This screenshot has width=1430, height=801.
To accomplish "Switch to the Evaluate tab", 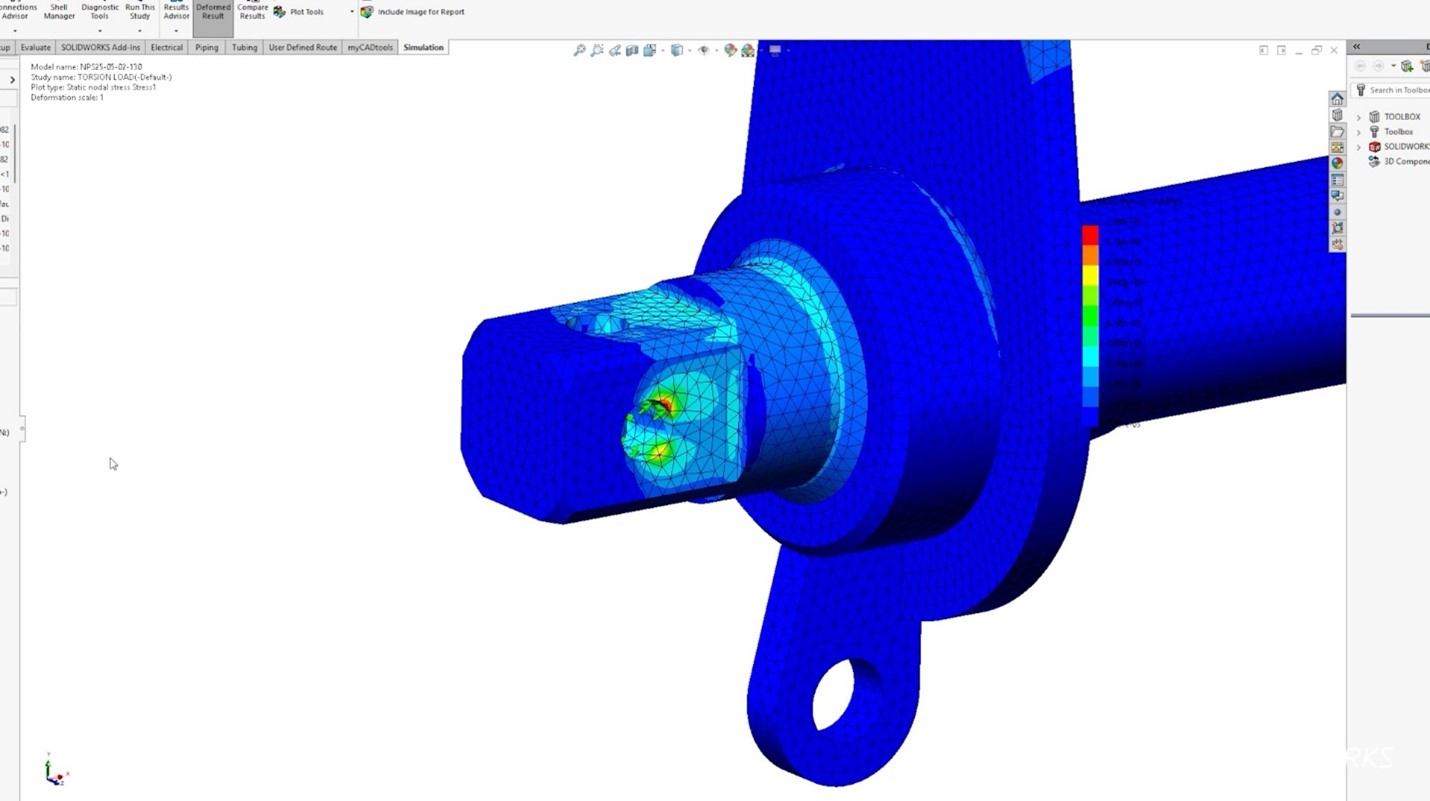I will 36,47.
